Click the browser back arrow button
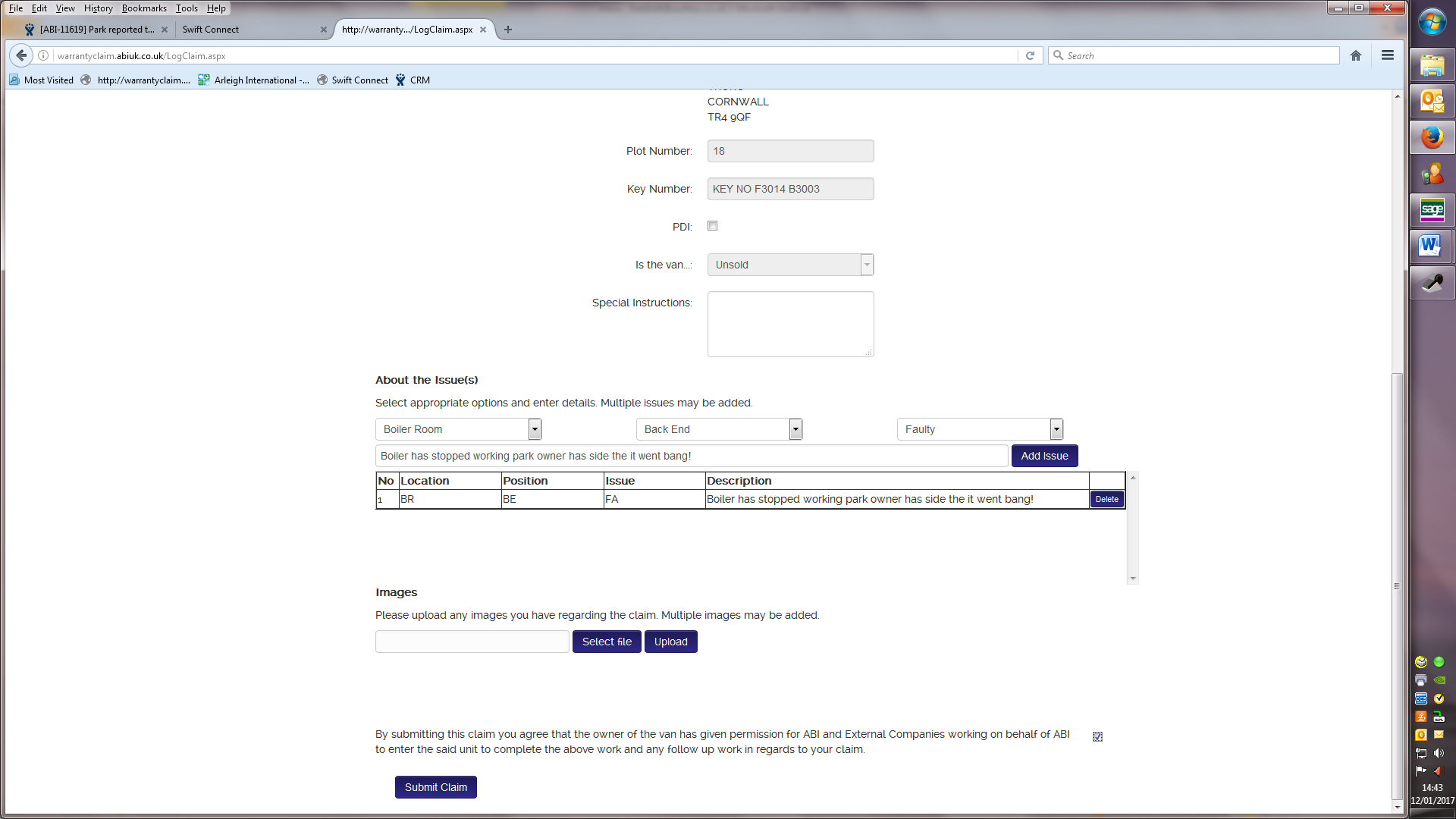Screen dimensions: 1456x819 pos(21,55)
